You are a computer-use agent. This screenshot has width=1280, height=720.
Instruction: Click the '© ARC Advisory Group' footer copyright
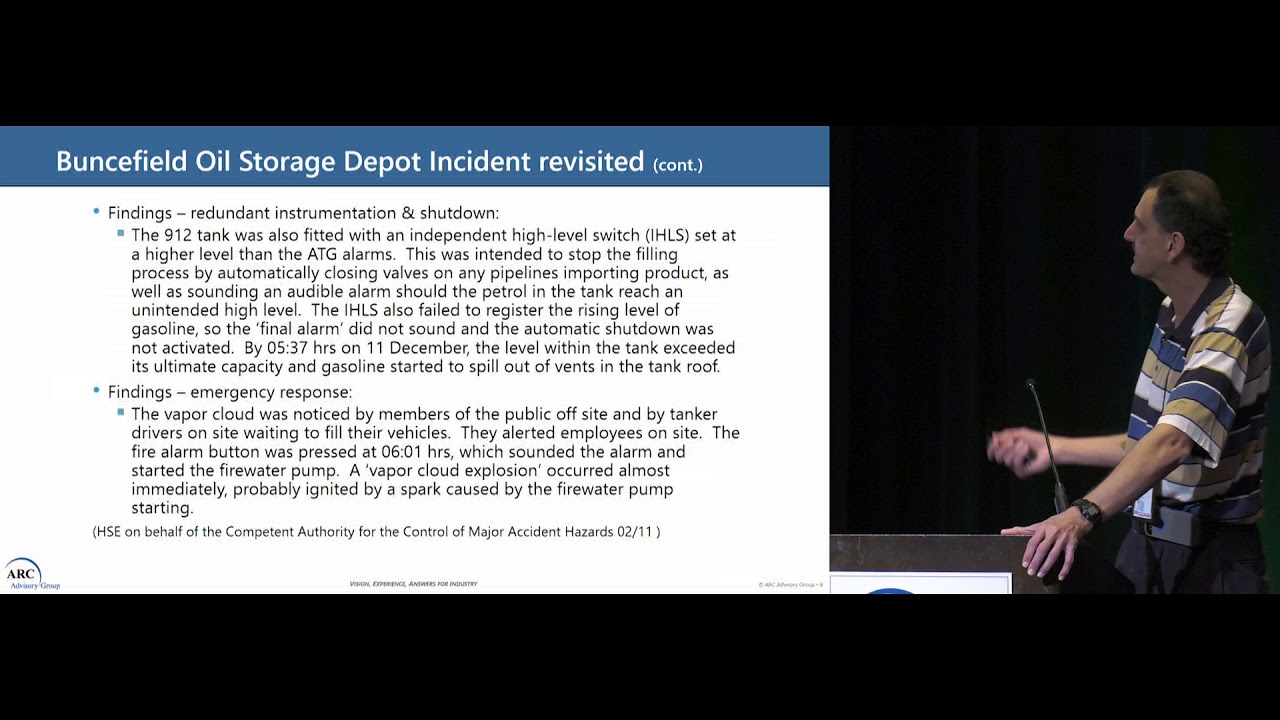790,584
